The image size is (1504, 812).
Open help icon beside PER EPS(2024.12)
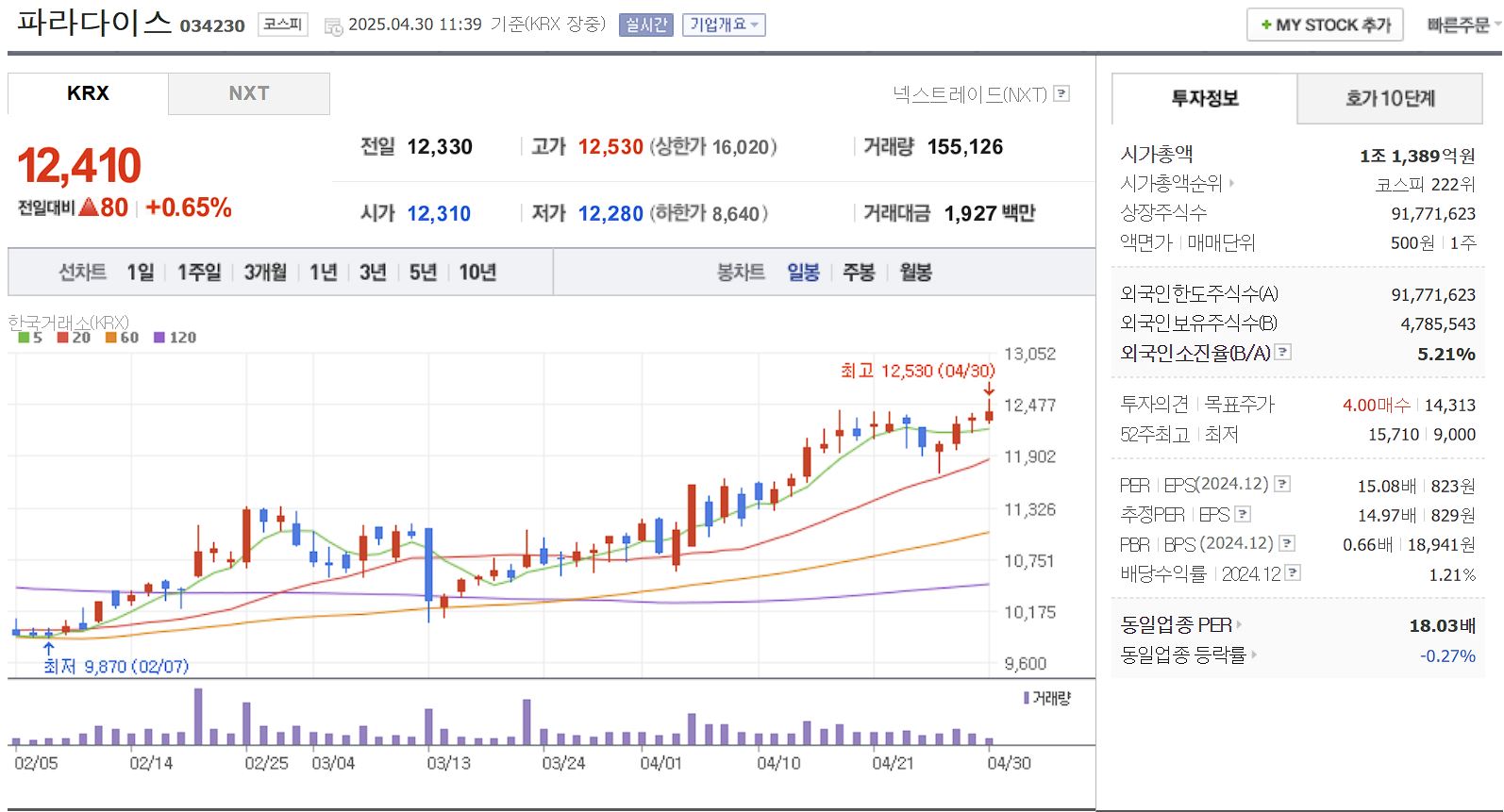pyautogui.click(x=1282, y=484)
